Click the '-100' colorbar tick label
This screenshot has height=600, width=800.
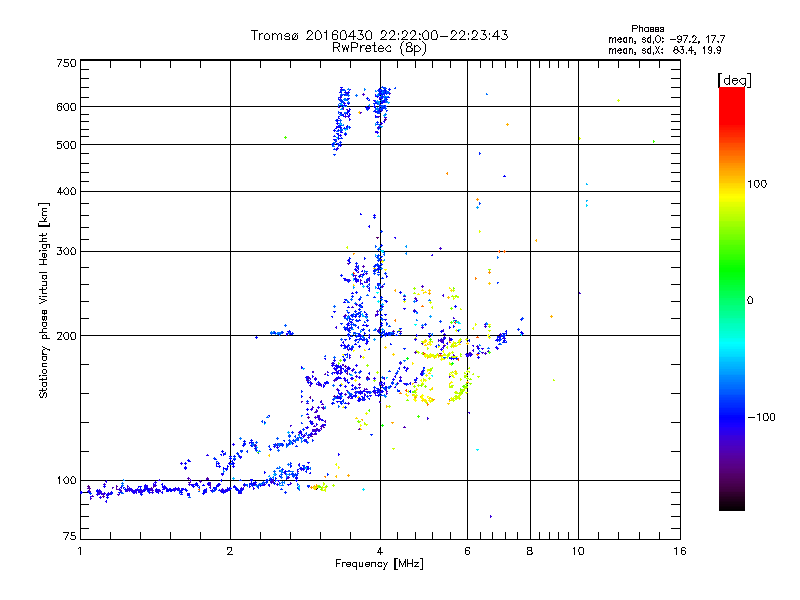click(x=761, y=417)
